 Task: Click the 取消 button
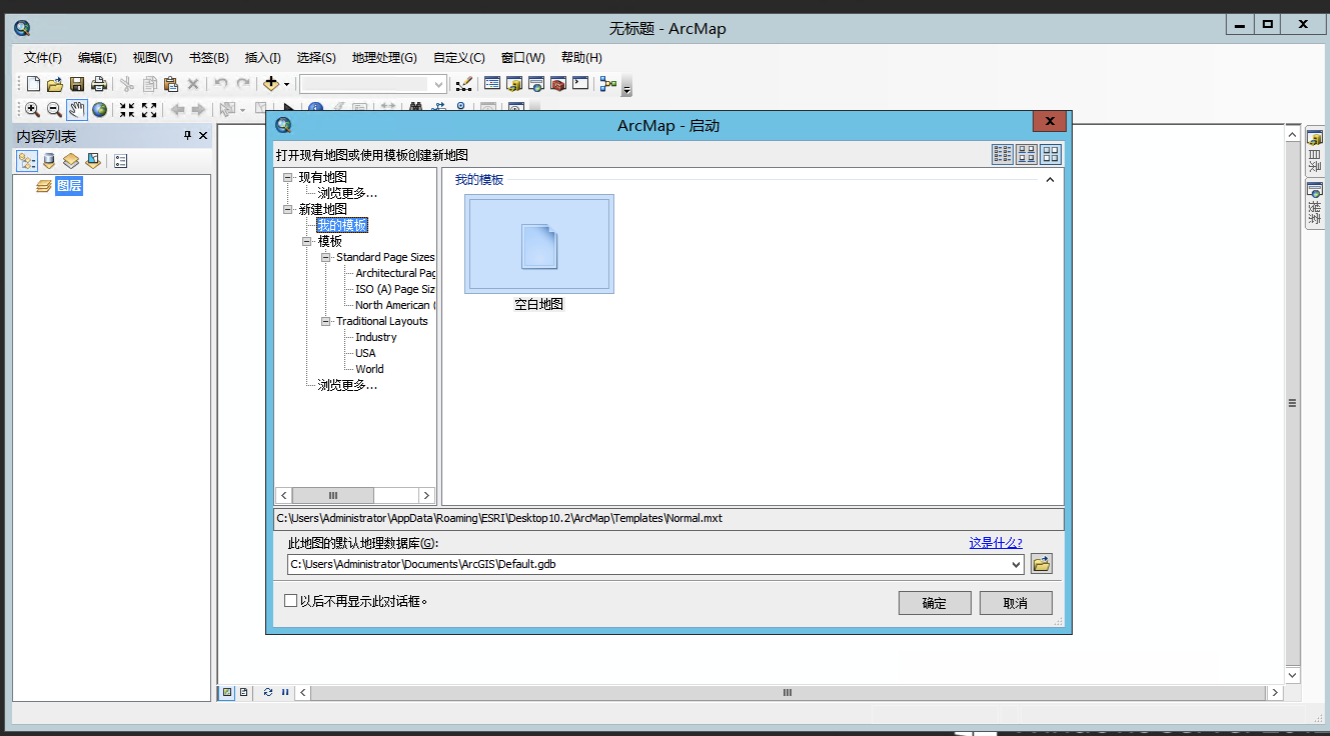(x=1015, y=603)
